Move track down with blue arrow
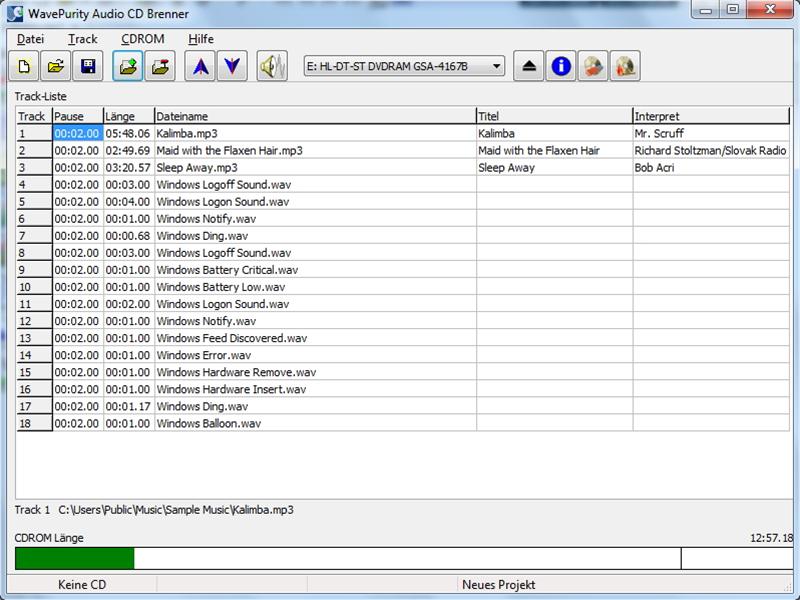The width and height of the screenshot is (800, 600). coord(232,66)
